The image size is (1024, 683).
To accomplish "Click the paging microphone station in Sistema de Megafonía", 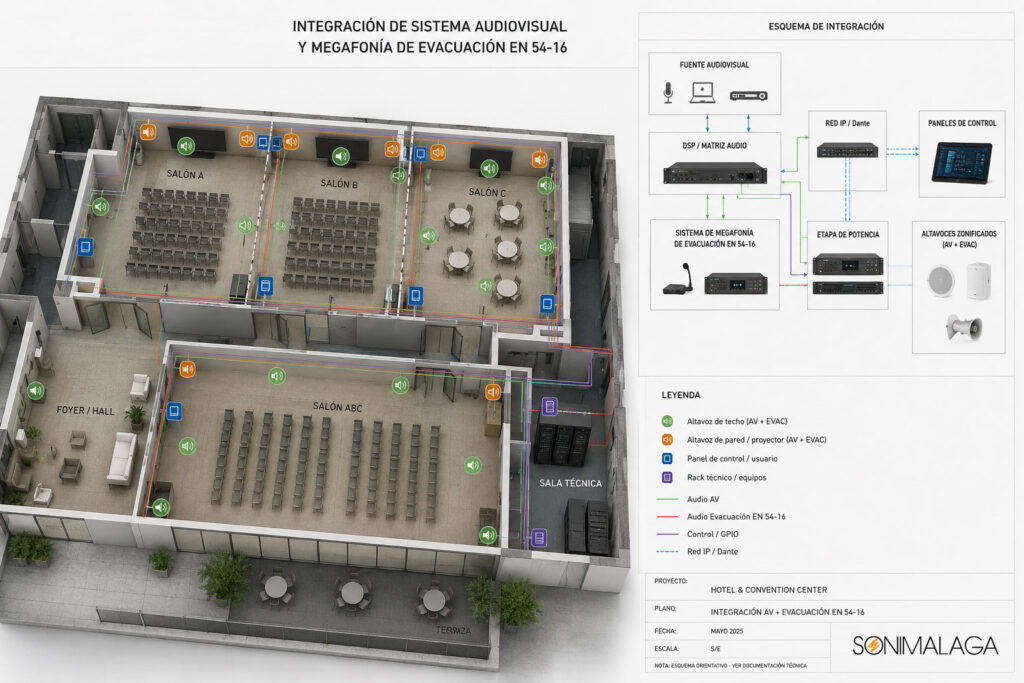I will (678, 279).
